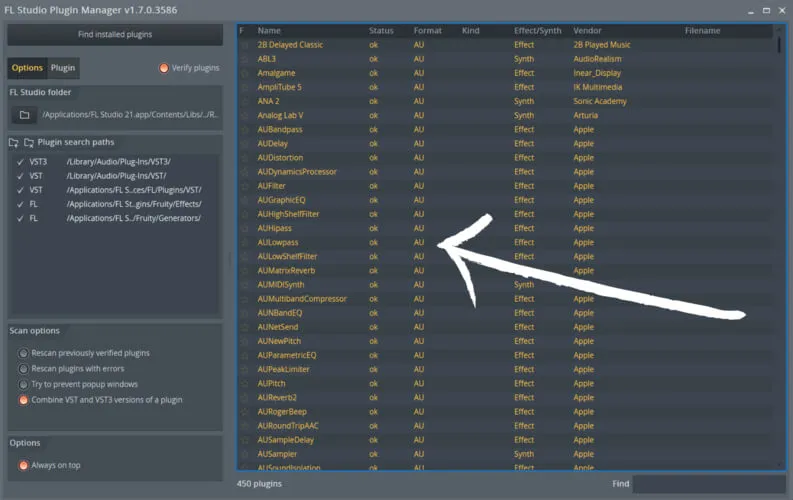Sort plugins by the Vendor column header
793x500 pixels.
tap(587, 31)
